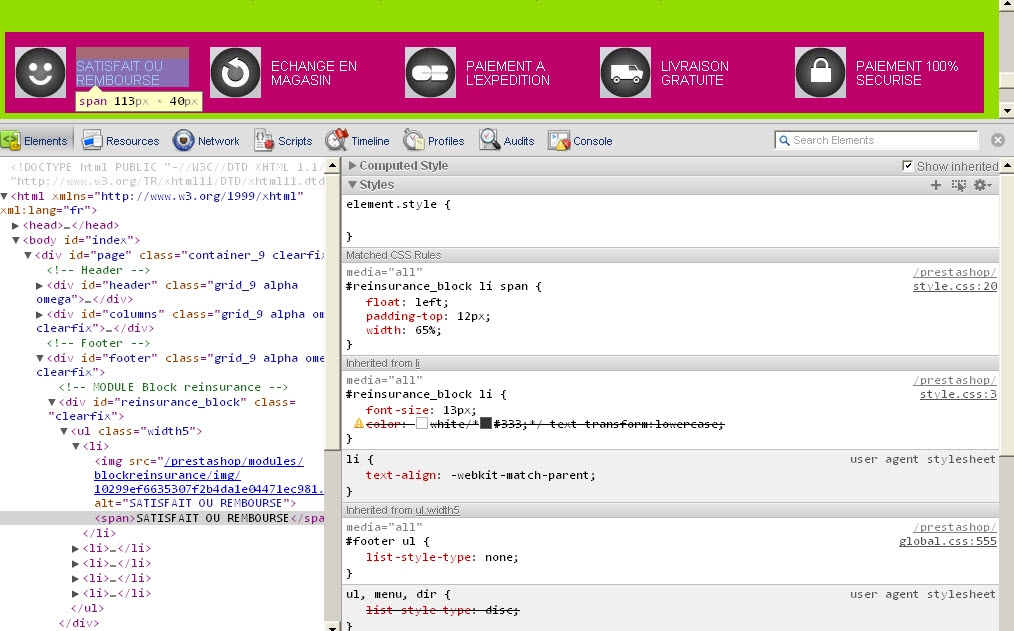
Task: Open the global.css:555 source link
Action: [x=947, y=541]
